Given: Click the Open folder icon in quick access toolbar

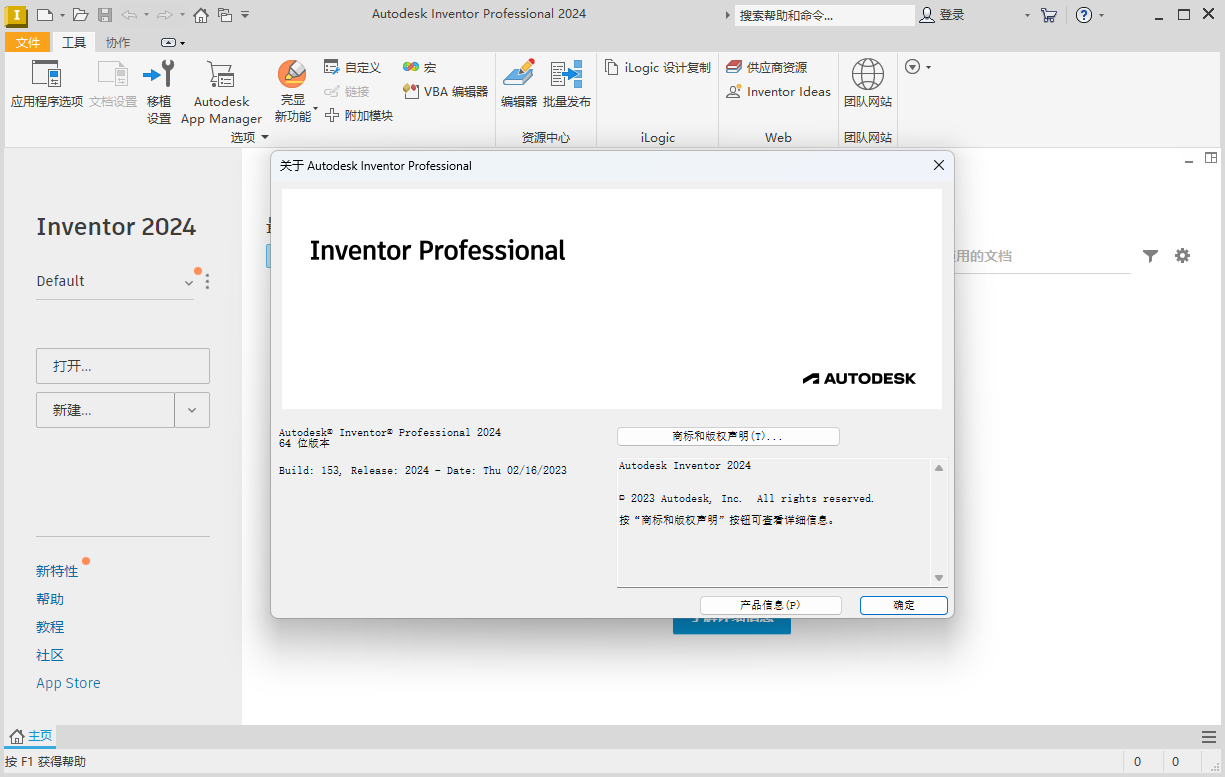Looking at the screenshot, I should [81, 15].
